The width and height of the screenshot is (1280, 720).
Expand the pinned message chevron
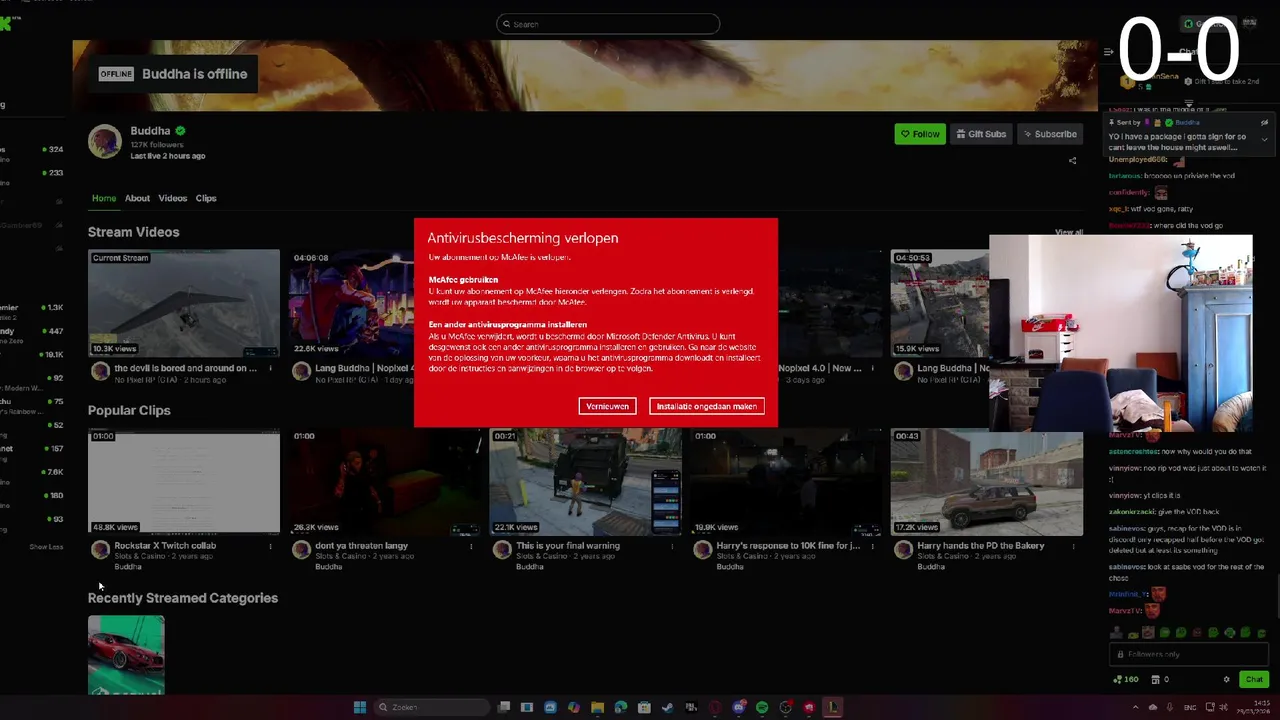[x=1264, y=139]
